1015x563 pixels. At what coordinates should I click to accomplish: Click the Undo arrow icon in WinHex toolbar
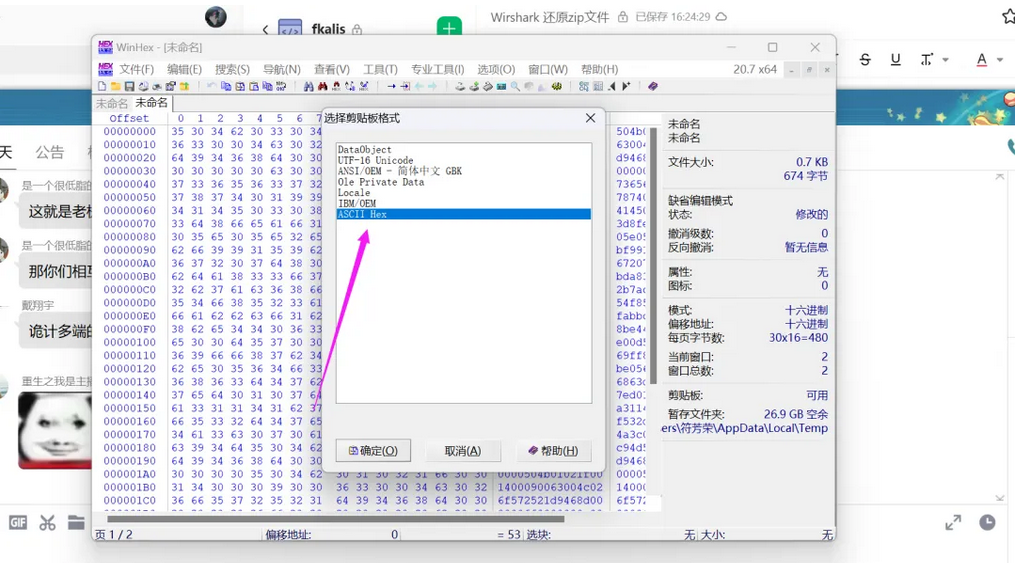(x=211, y=86)
